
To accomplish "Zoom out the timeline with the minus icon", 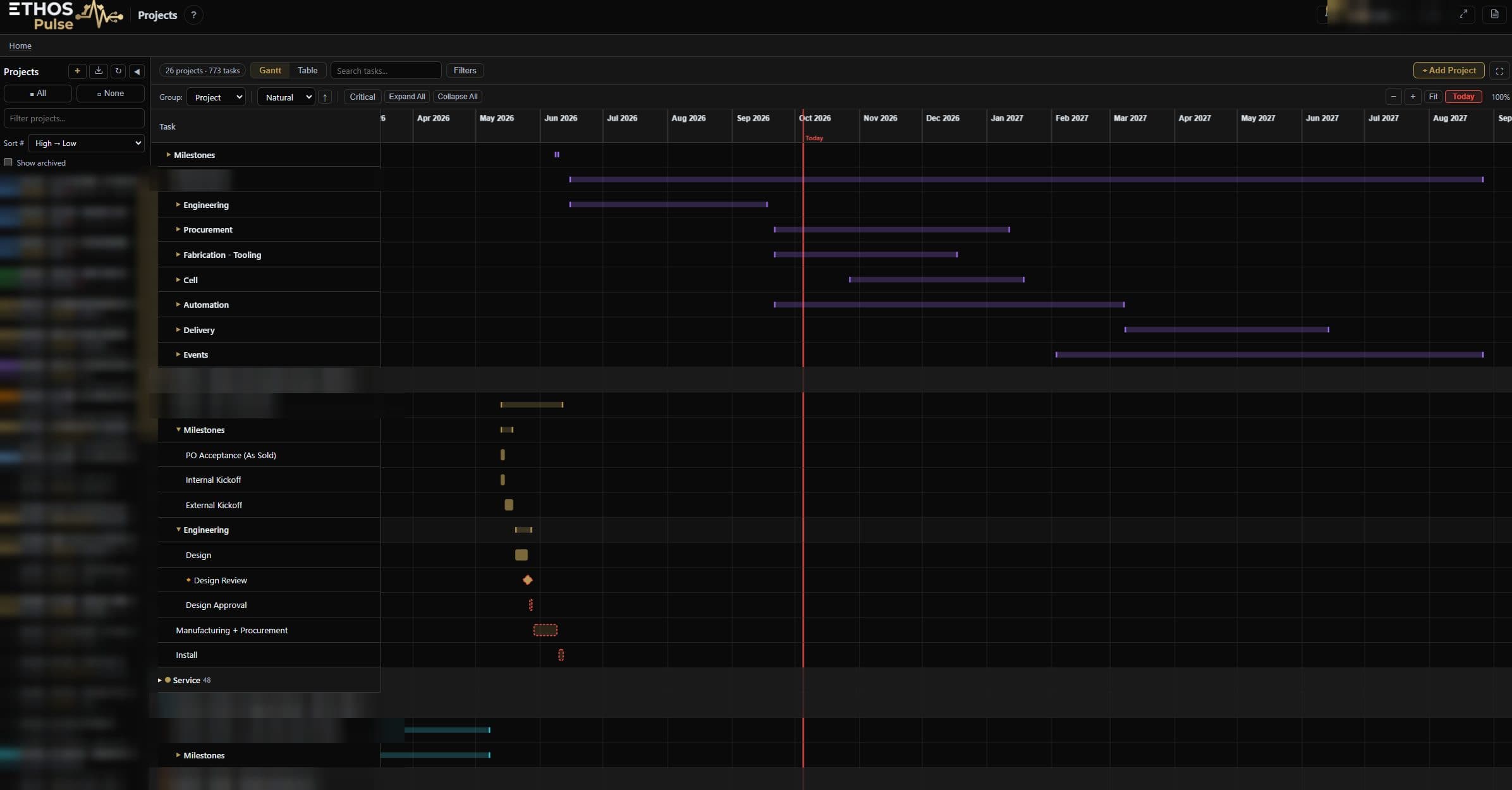I will point(1393,97).
